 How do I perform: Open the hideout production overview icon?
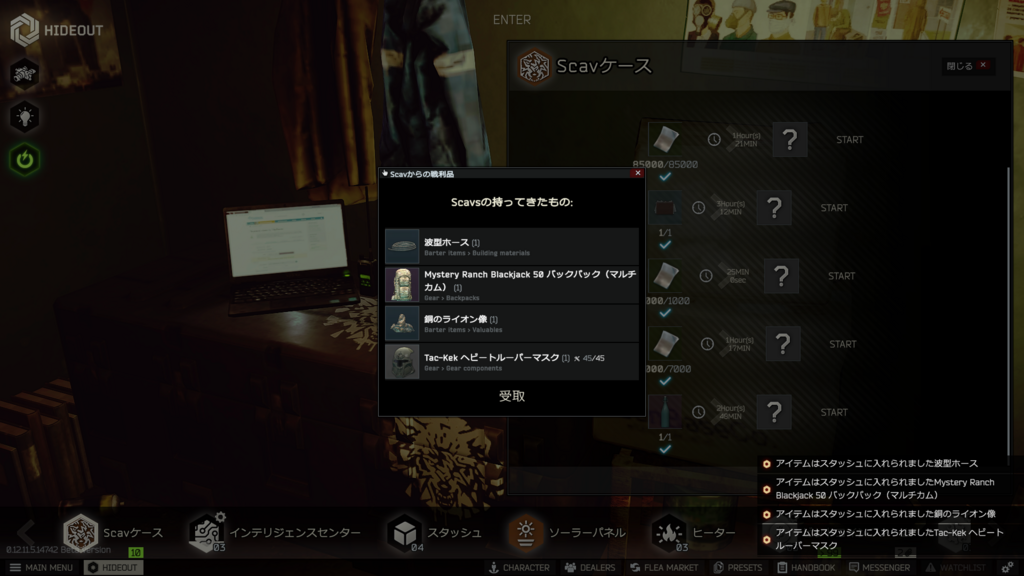tap(25, 73)
